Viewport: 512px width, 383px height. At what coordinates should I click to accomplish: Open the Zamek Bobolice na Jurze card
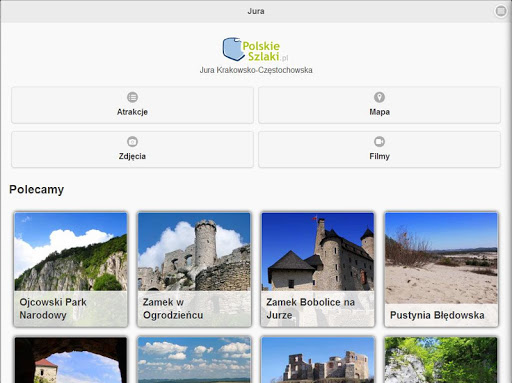318,269
